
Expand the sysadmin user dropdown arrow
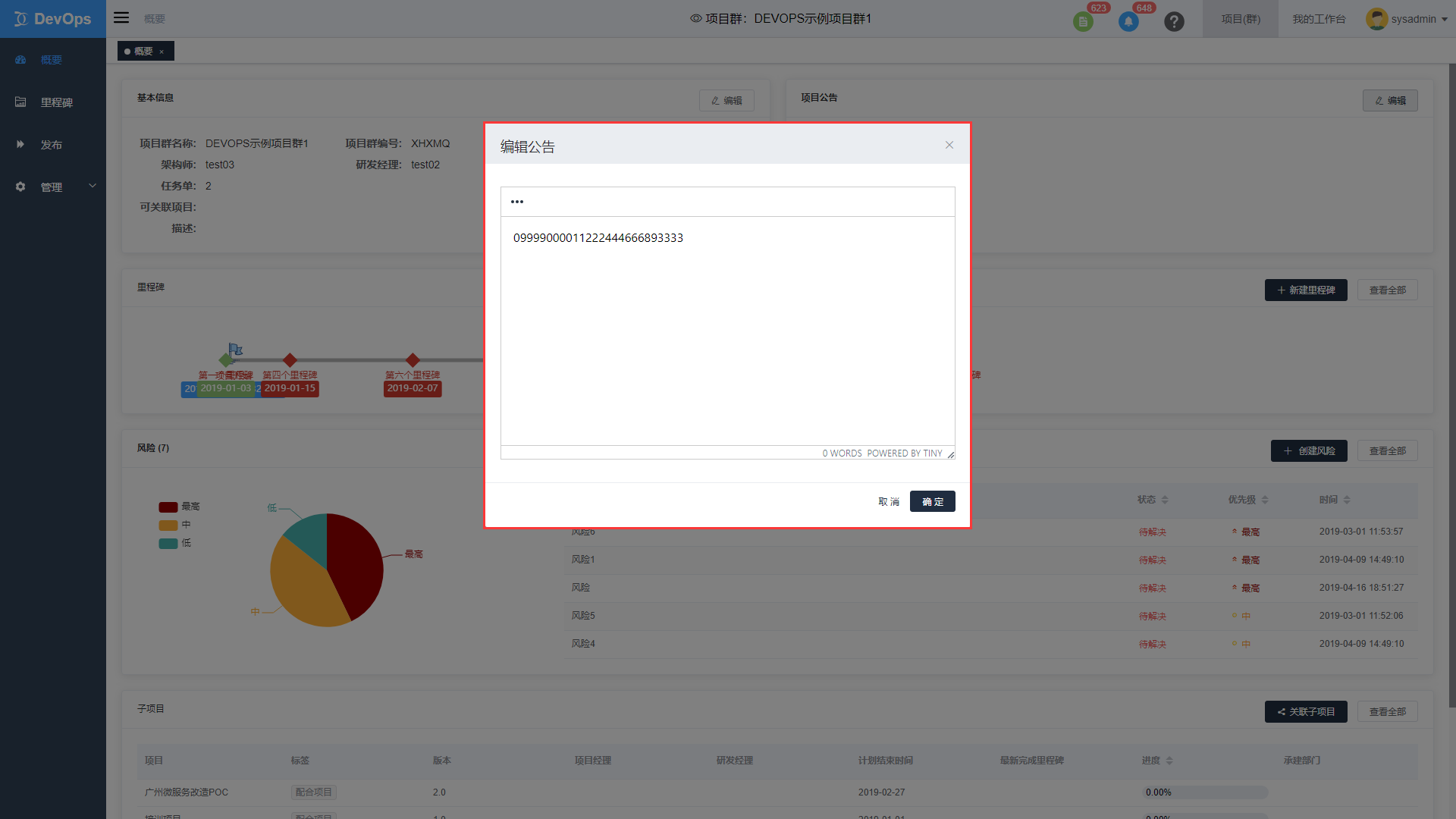click(x=1445, y=20)
